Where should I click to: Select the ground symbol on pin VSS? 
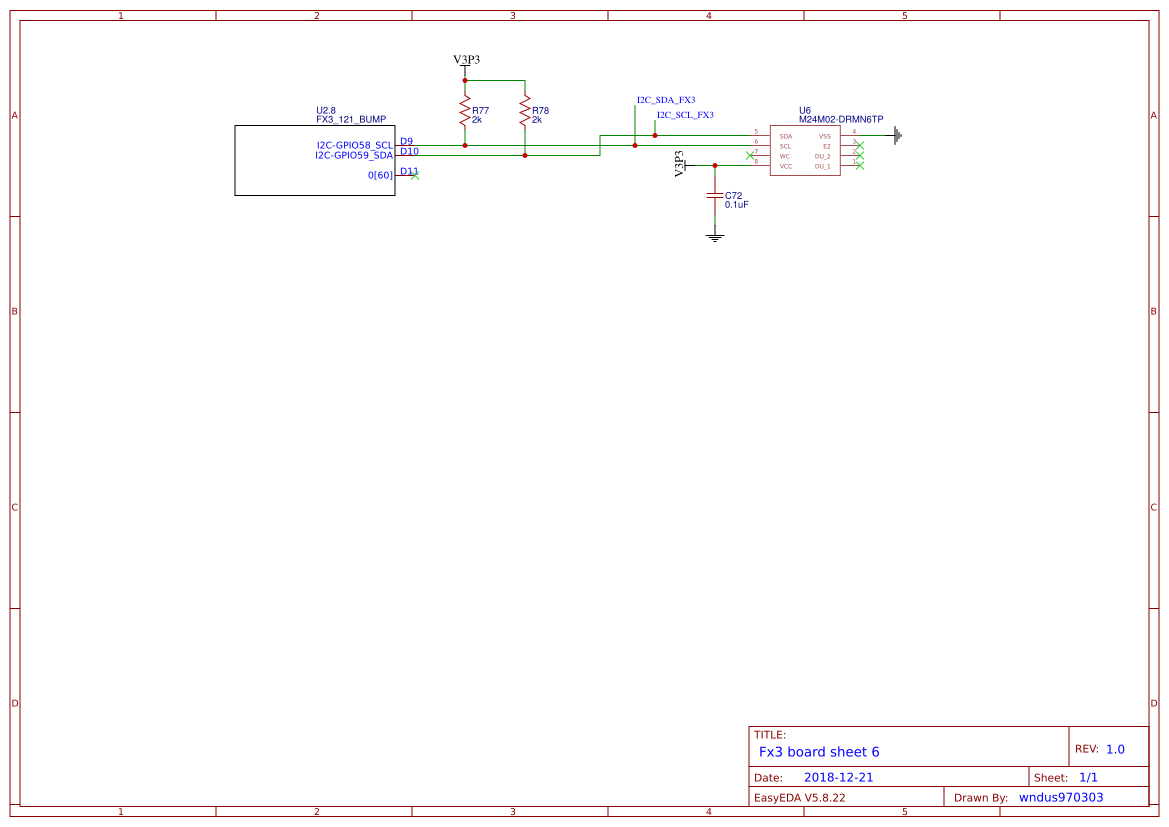(896, 135)
